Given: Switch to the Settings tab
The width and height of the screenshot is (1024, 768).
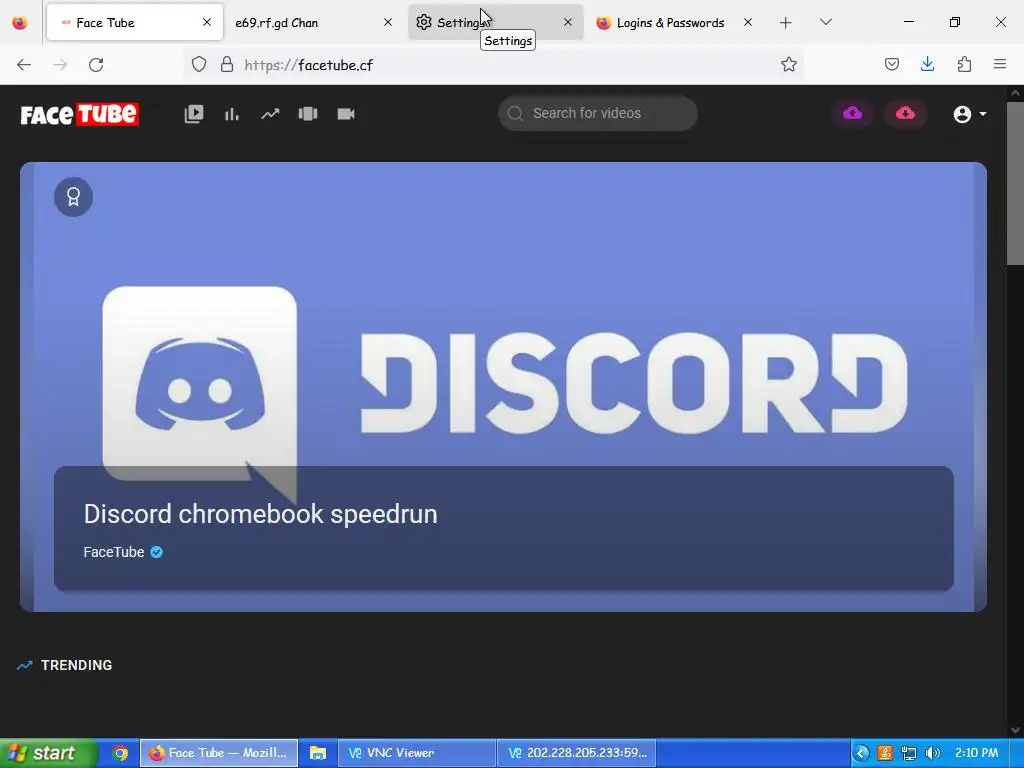Looking at the screenshot, I should pyautogui.click(x=495, y=22).
